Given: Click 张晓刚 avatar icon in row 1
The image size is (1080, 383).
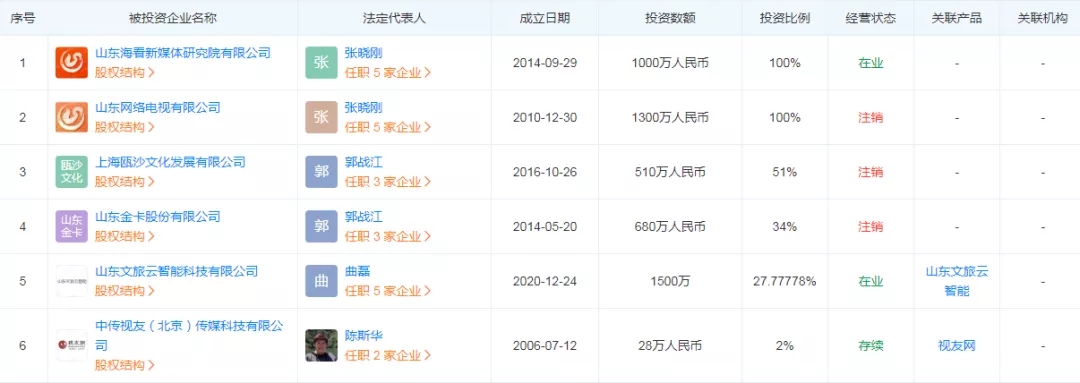Looking at the screenshot, I should (x=322, y=63).
